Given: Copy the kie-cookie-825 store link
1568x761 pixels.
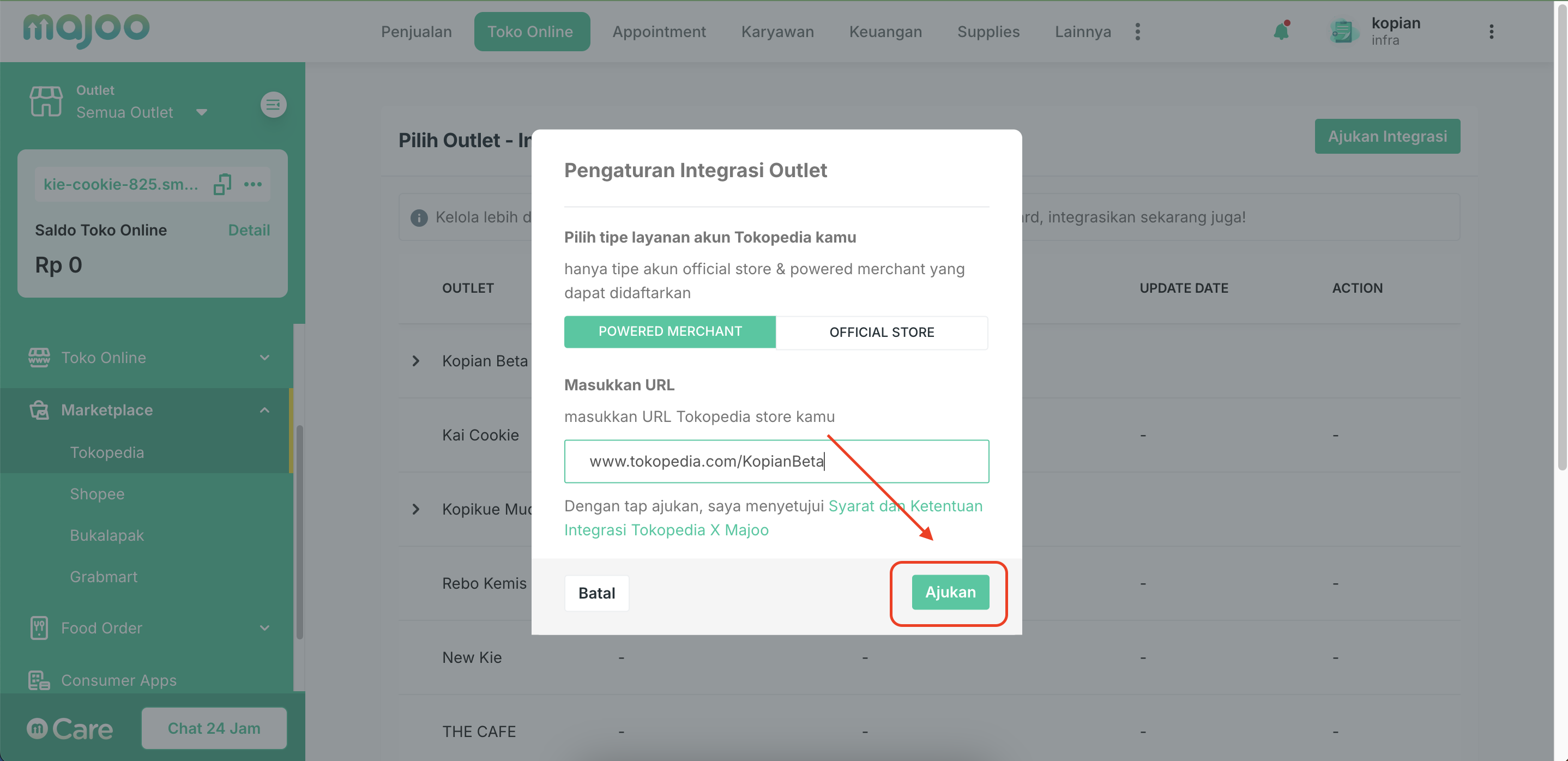Looking at the screenshot, I should point(222,184).
